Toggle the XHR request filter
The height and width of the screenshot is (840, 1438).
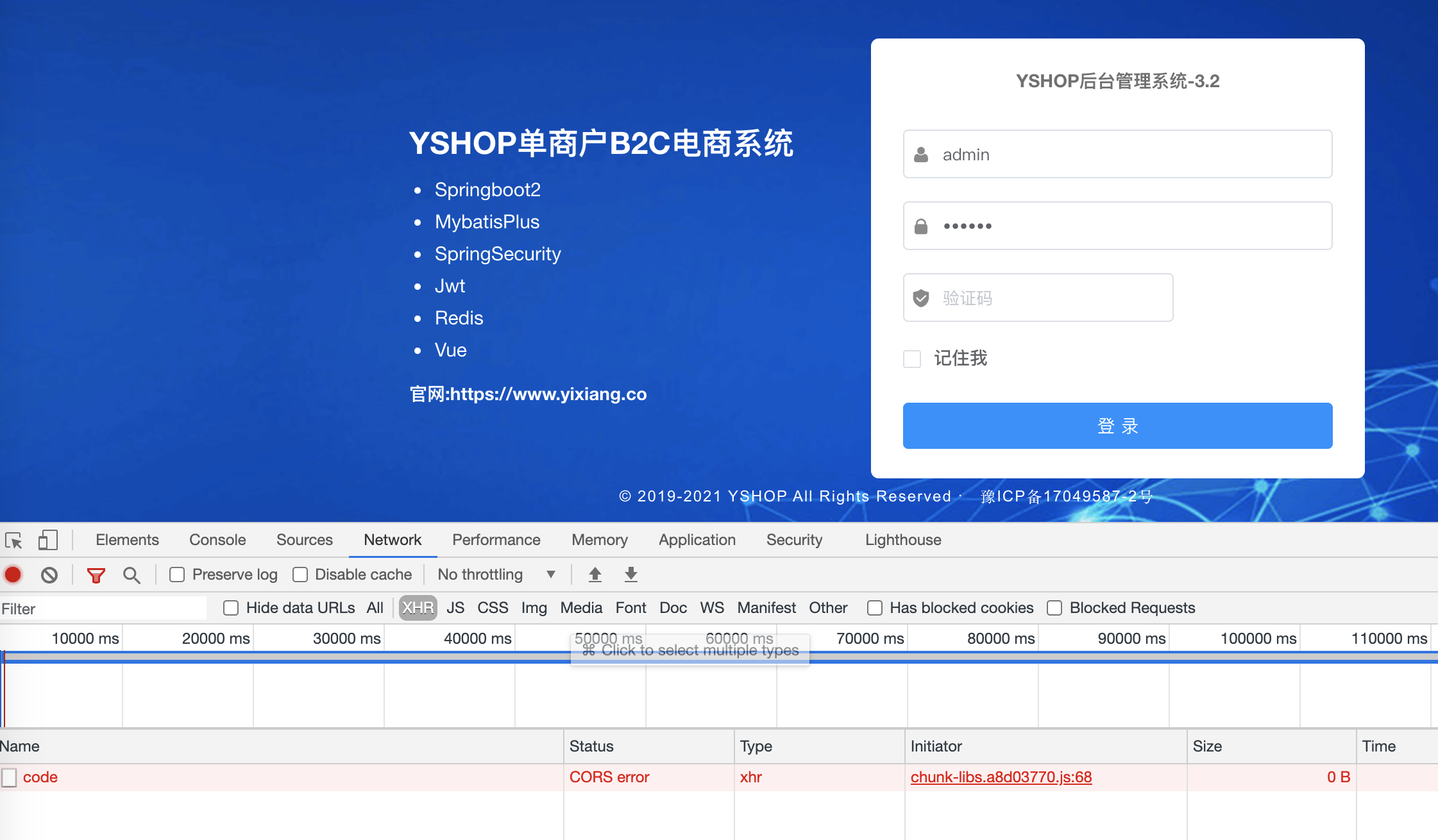[x=418, y=608]
